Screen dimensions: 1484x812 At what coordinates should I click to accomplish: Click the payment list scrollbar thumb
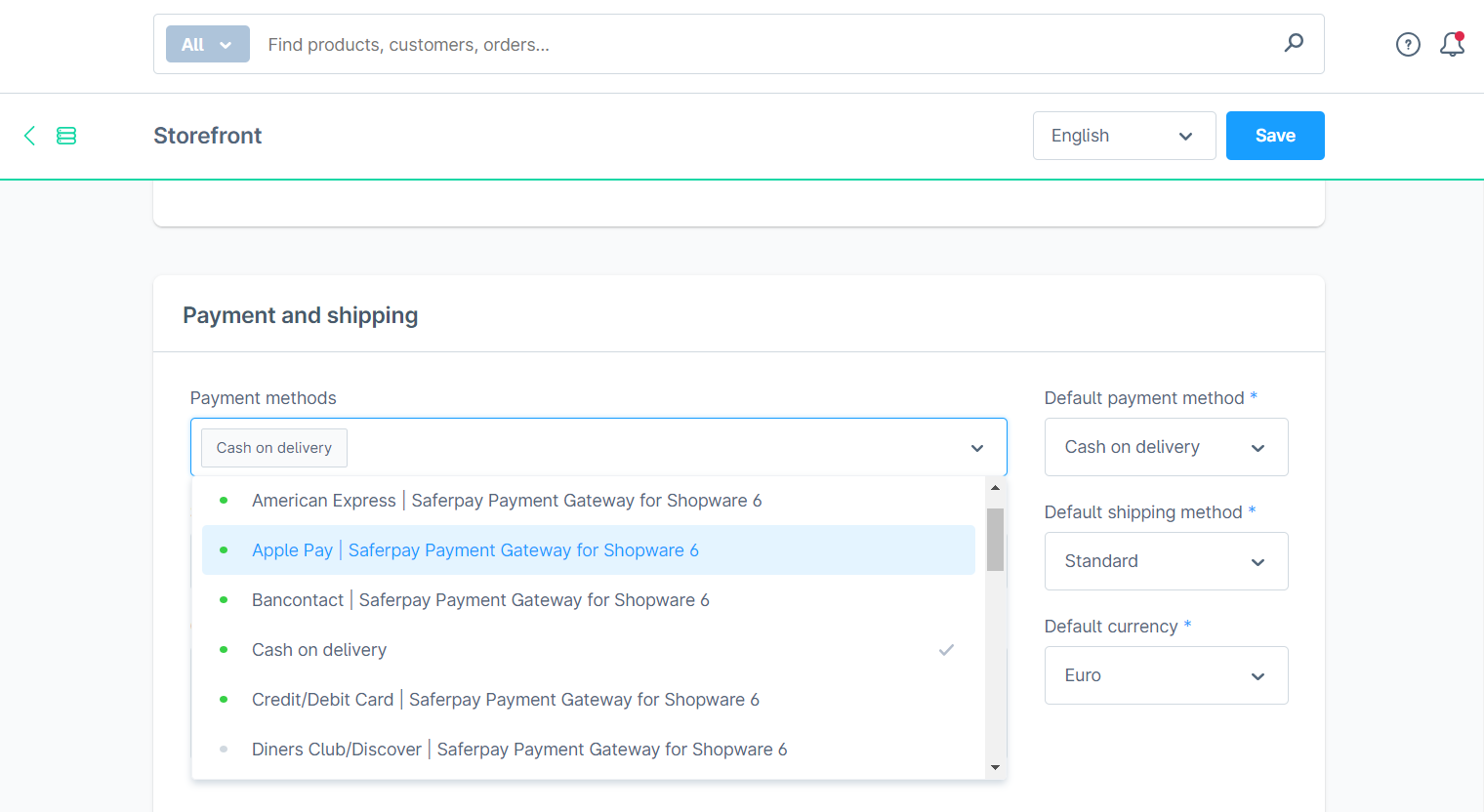pyautogui.click(x=995, y=539)
